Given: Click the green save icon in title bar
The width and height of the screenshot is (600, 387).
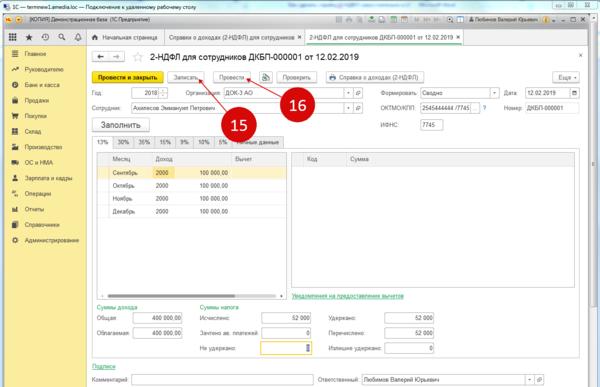Looking at the screenshot, I should coord(371,20).
